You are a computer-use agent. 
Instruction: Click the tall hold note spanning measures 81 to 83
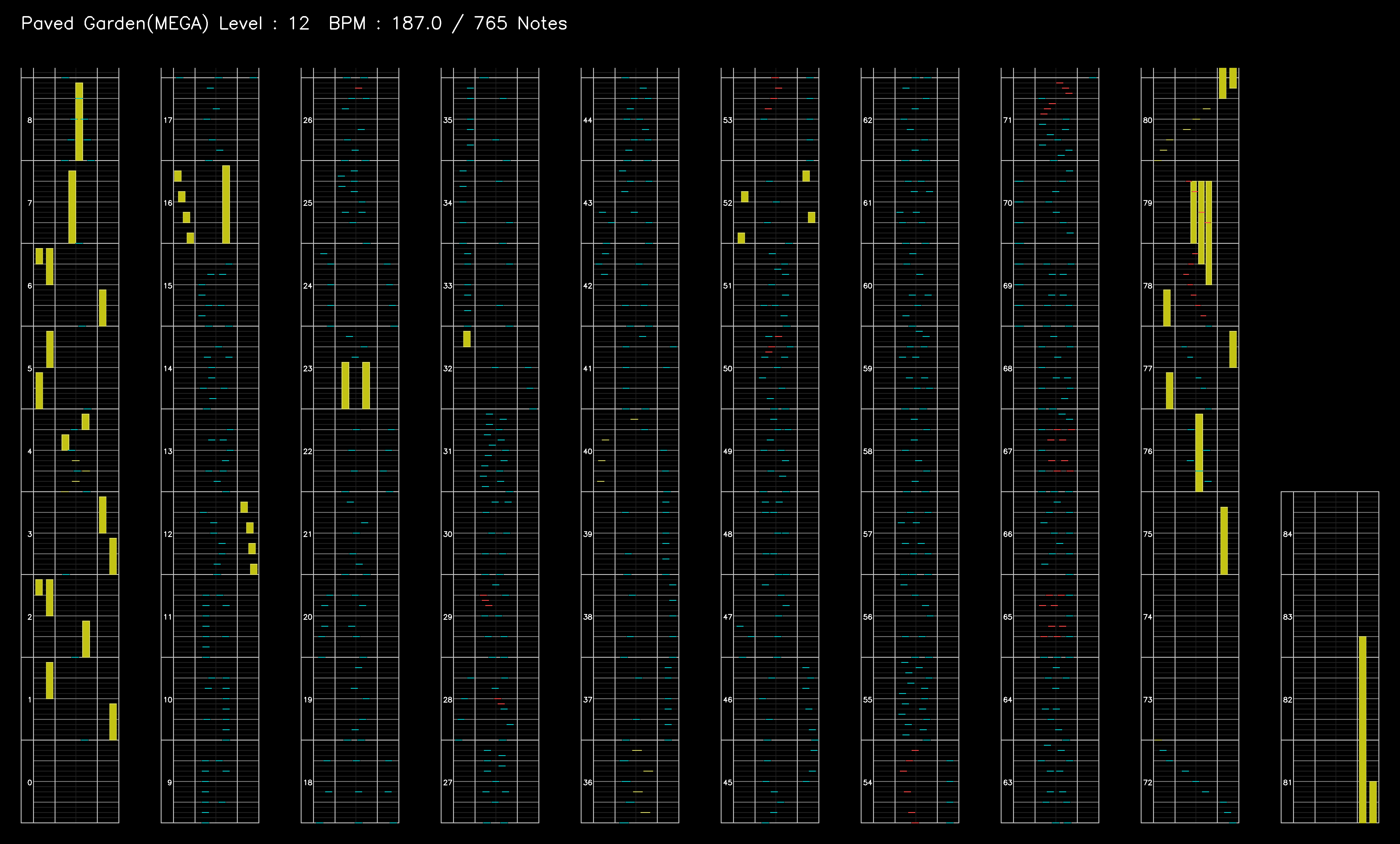point(1363,729)
